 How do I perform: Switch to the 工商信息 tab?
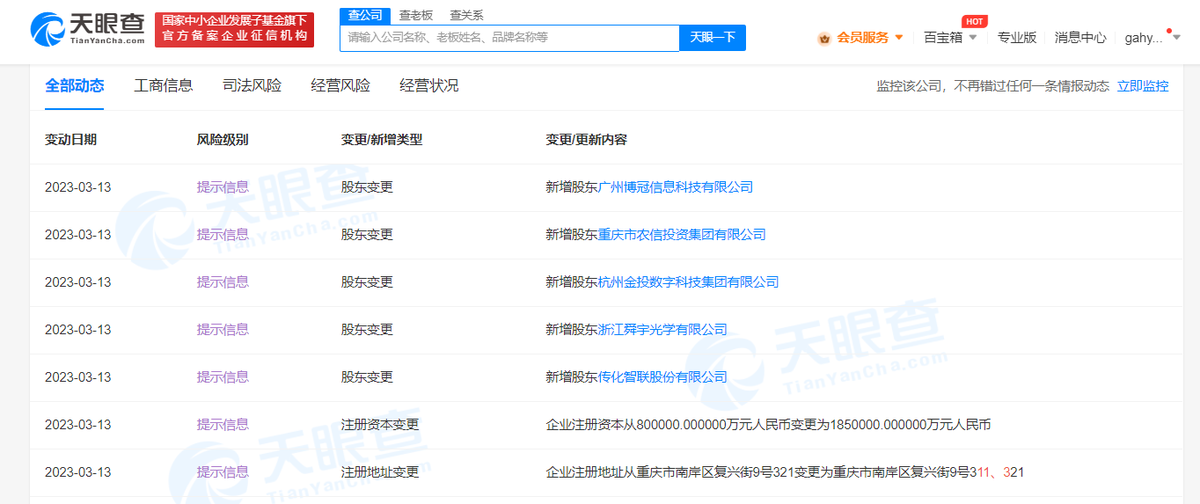coord(163,86)
